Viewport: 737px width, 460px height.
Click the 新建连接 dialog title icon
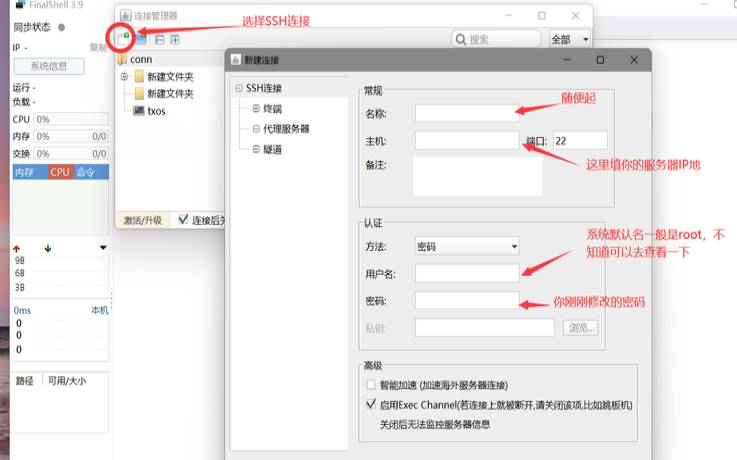[x=235, y=60]
